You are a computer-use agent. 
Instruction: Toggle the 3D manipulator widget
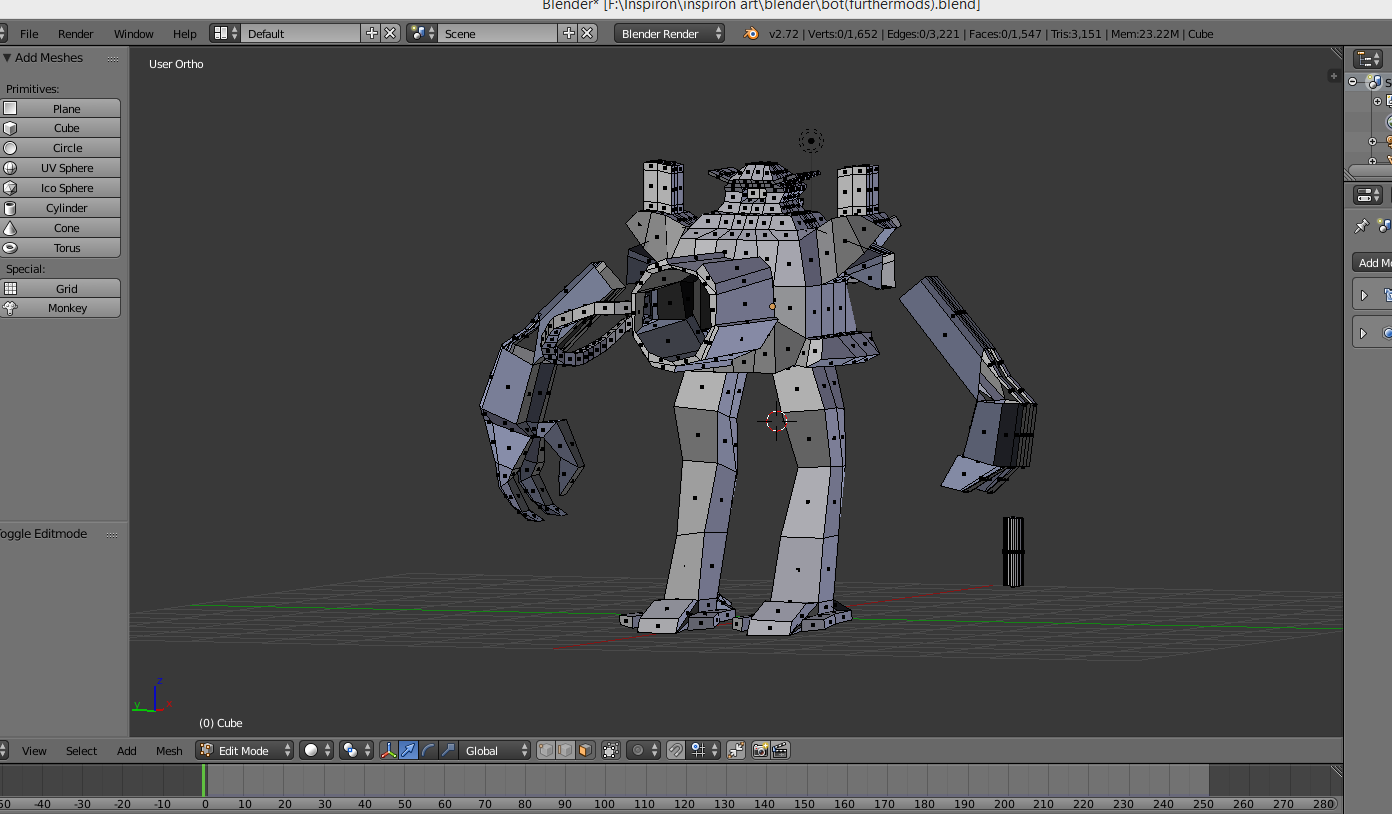(x=388, y=750)
